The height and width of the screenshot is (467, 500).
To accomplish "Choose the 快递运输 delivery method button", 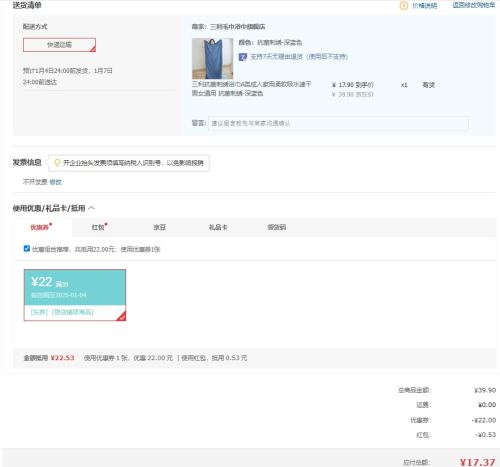I will coord(59,45).
